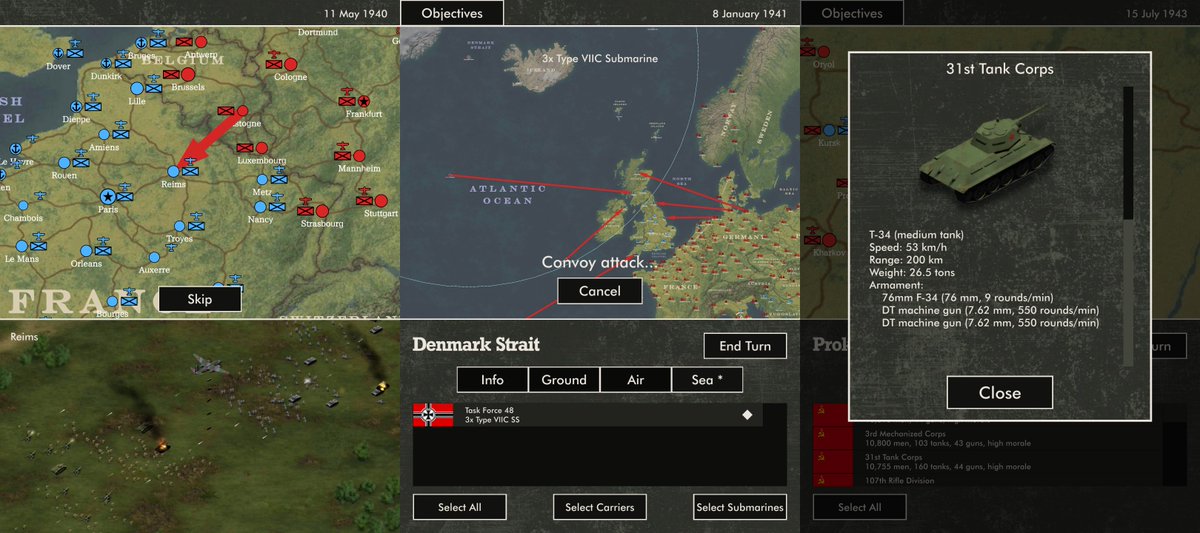Image resolution: width=1200 pixels, height=533 pixels.
Task: Select the Paris capital star marker
Action: pos(106,196)
